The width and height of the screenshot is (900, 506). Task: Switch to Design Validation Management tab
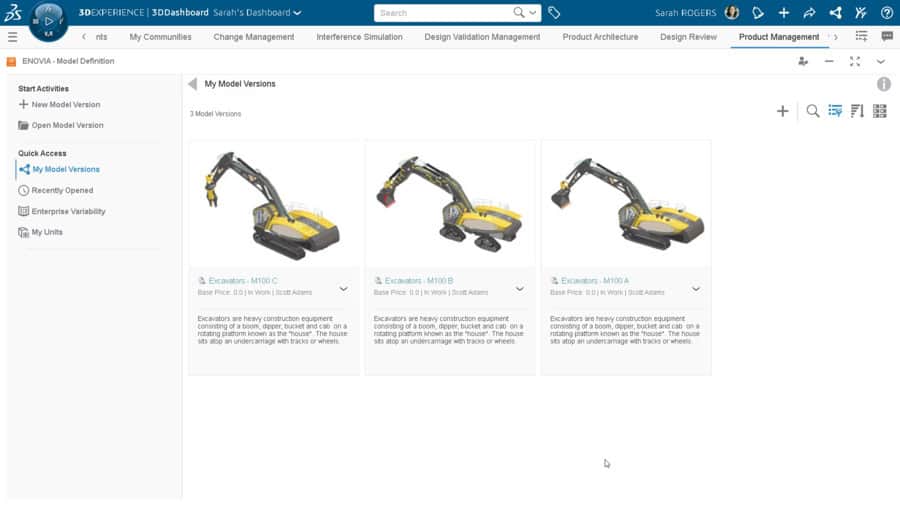coord(482,37)
